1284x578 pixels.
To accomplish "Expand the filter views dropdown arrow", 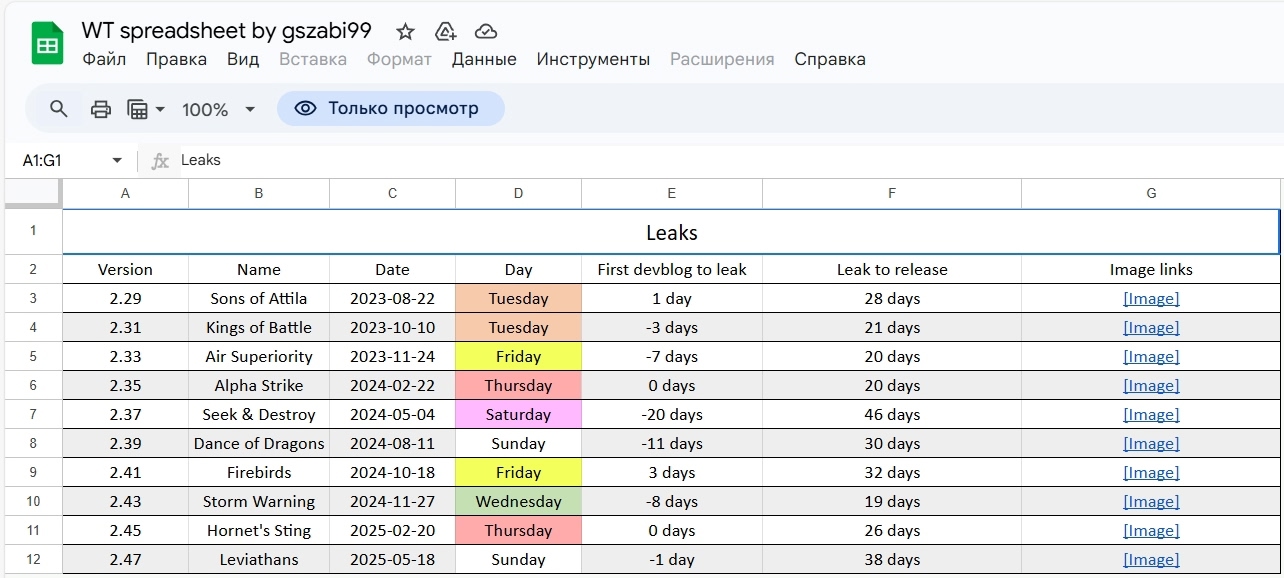I will [x=160, y=109].
